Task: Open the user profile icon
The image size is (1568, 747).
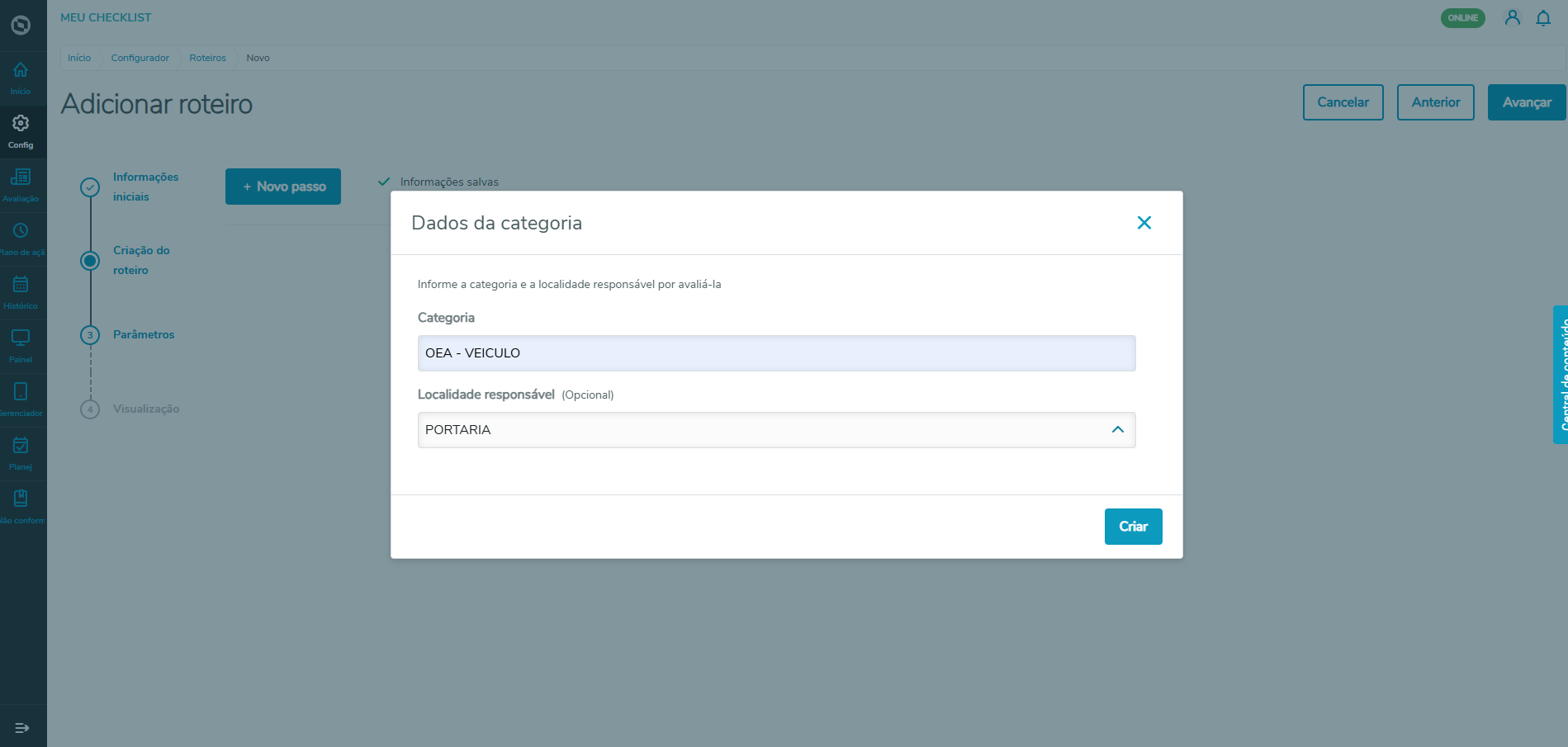Action: [x=1512, y=18]
